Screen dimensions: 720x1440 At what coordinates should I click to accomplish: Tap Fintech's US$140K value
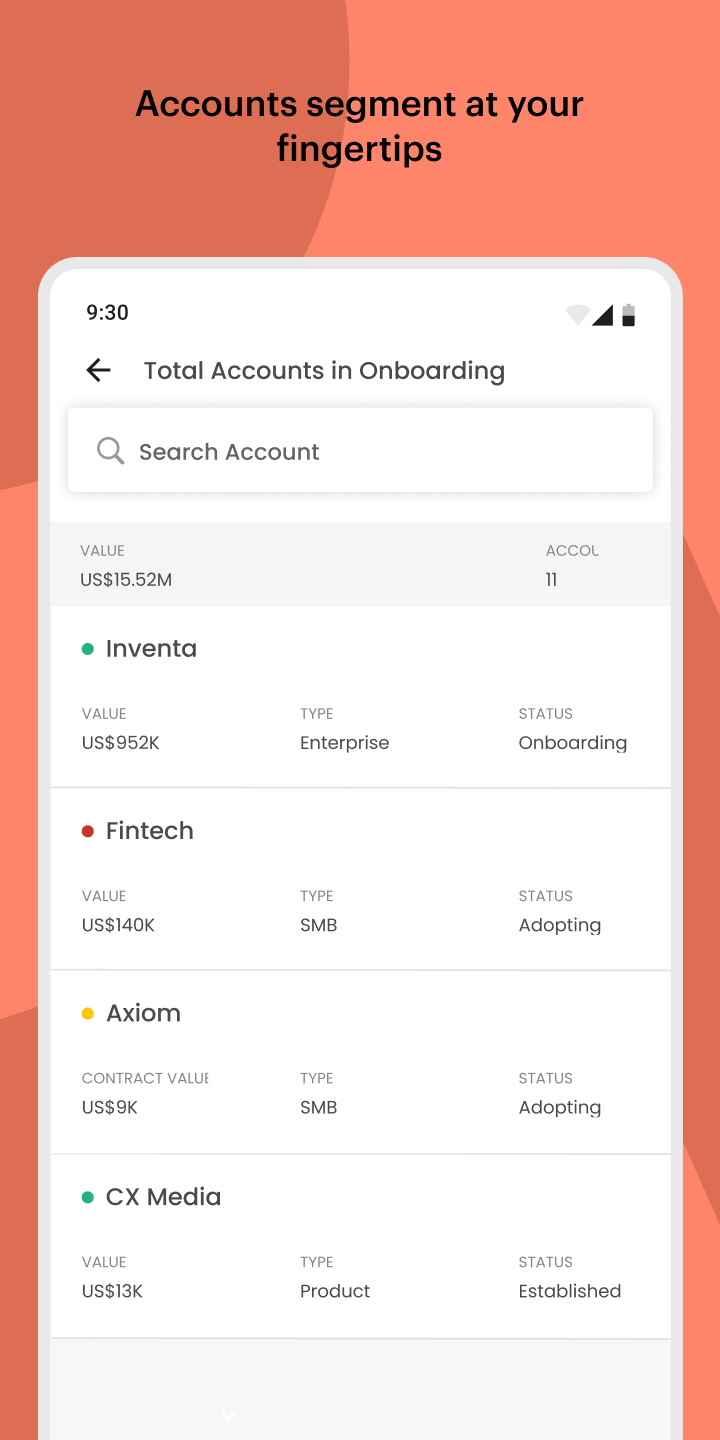click(x=118, y=925)
